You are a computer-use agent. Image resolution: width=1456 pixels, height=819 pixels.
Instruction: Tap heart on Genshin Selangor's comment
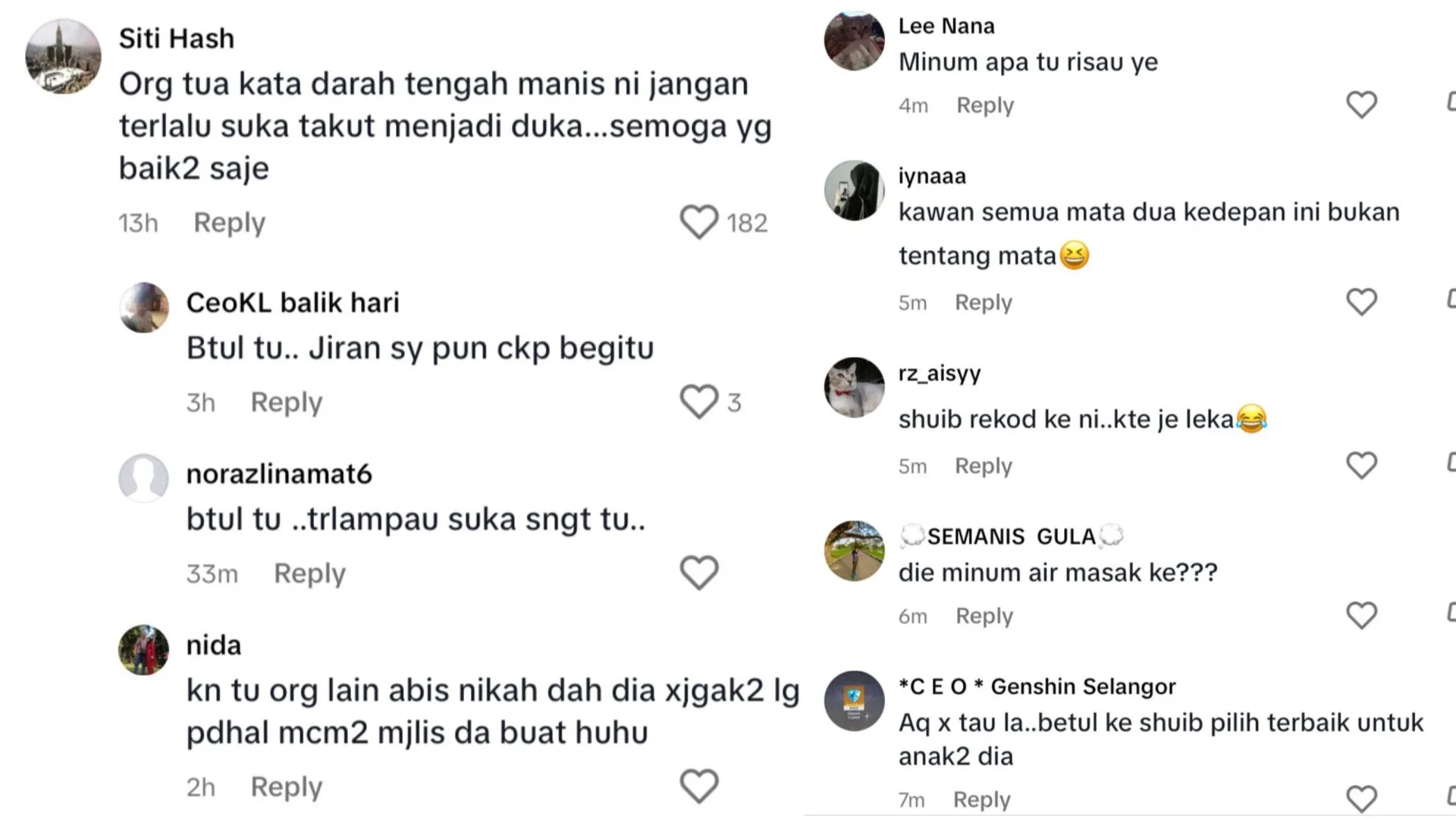(x=1361, y=799)
